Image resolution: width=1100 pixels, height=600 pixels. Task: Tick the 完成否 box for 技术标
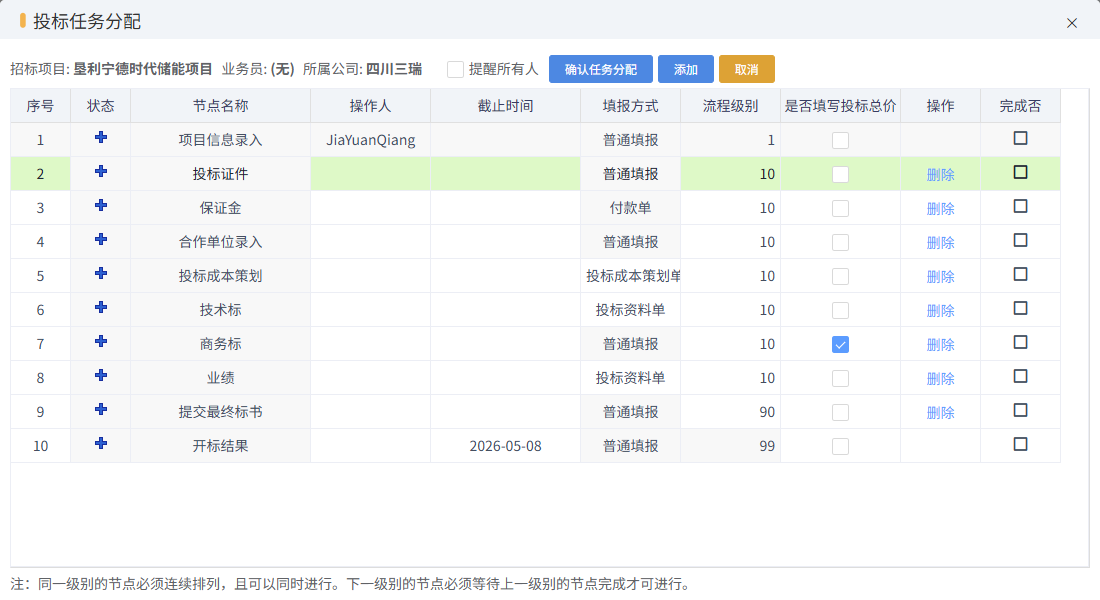1021,308
